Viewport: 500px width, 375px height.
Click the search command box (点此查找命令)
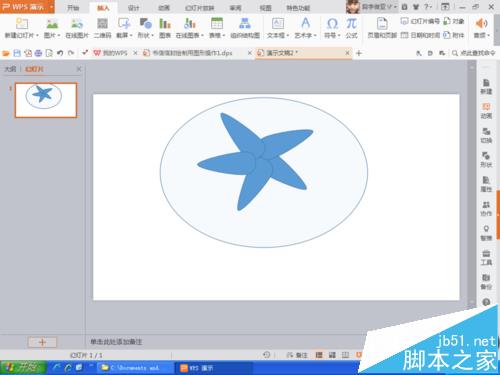[474, 53]
